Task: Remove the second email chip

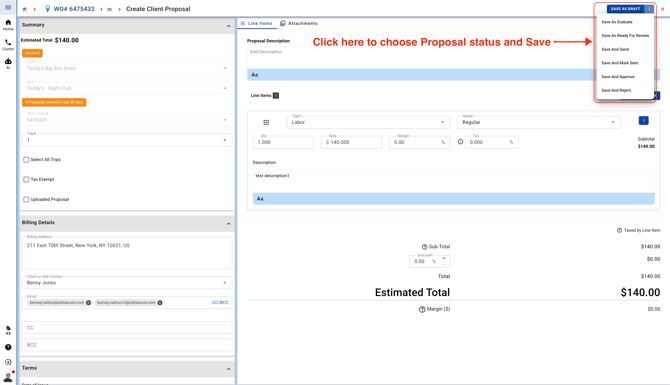Action: (x=160, y=303)
